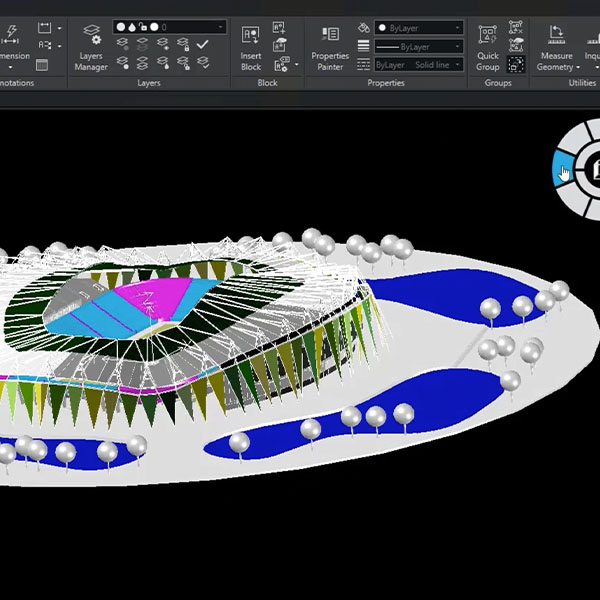Screen dimensions: 600x600
Task: Click the checkmark layer icon
Action: pos(203,45)
